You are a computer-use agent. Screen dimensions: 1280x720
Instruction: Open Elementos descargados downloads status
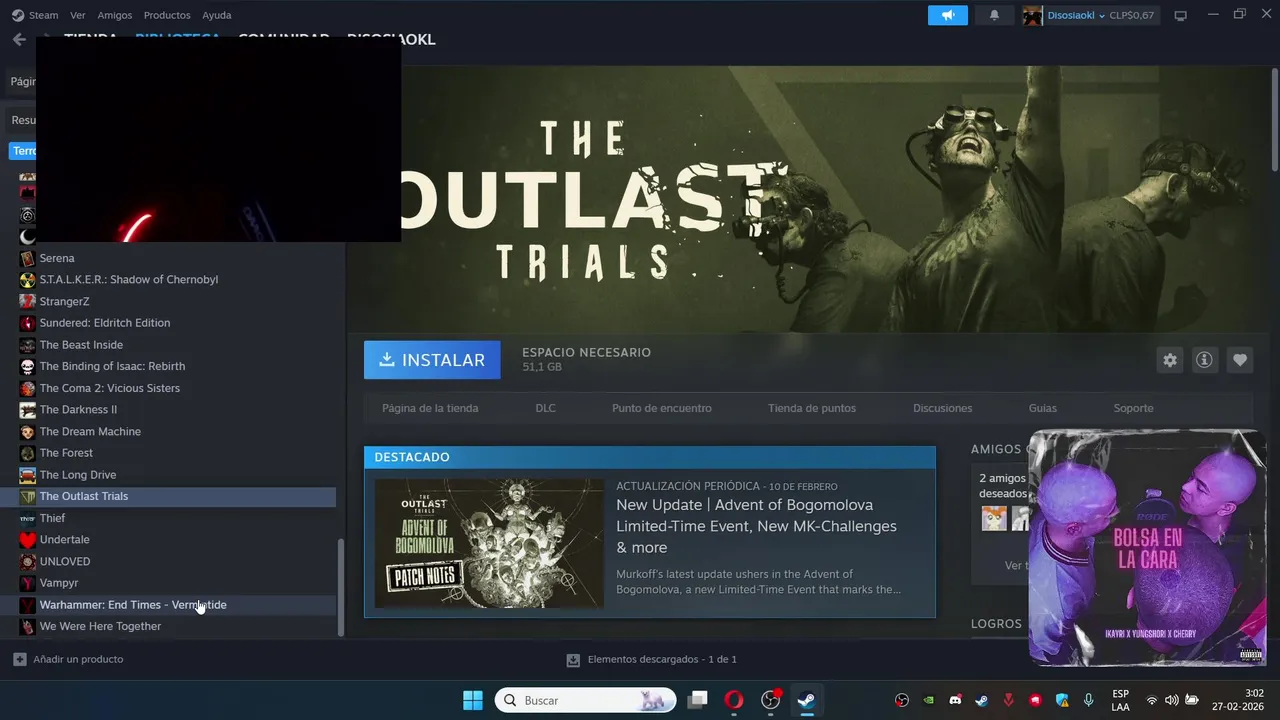(651, 659)
